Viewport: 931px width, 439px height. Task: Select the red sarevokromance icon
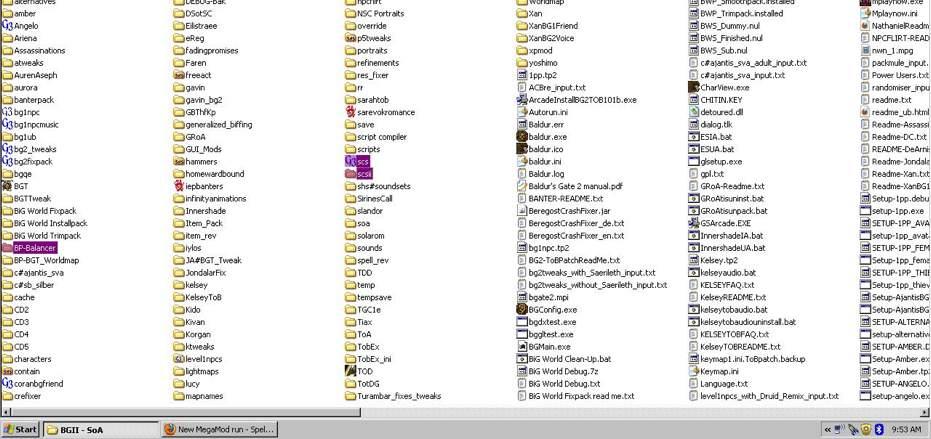click(x=350, y=112)
